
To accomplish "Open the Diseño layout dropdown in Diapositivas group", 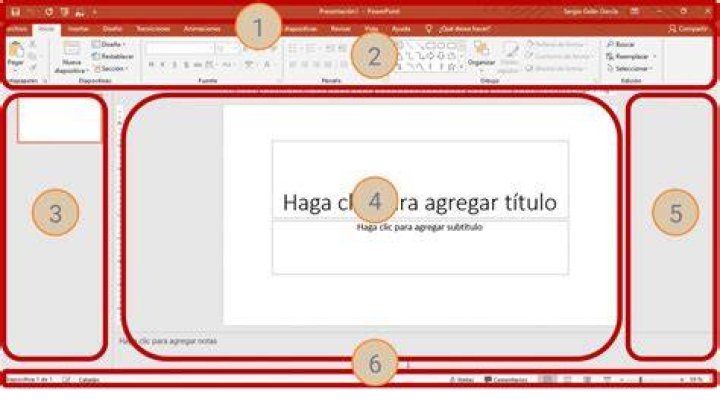I will (109, 45).
